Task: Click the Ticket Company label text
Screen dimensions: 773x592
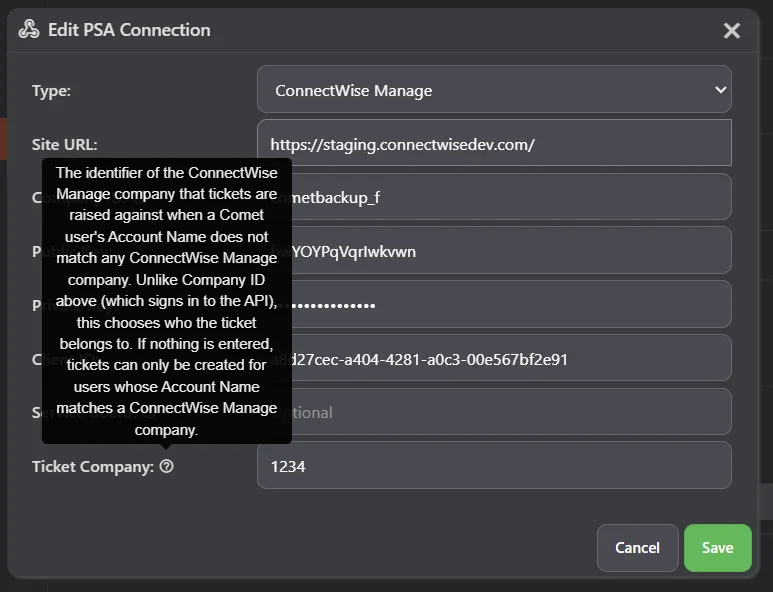Action: [x=93, y=467]
